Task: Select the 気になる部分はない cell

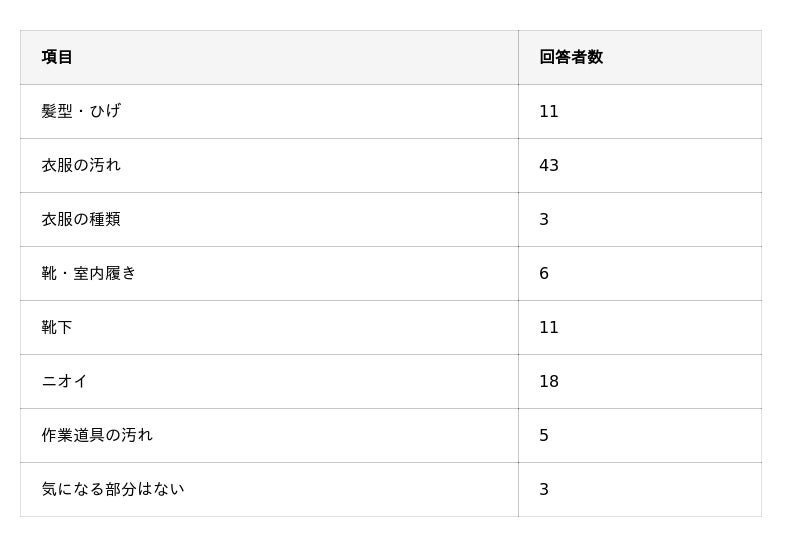Action: [x=113, y=489]
